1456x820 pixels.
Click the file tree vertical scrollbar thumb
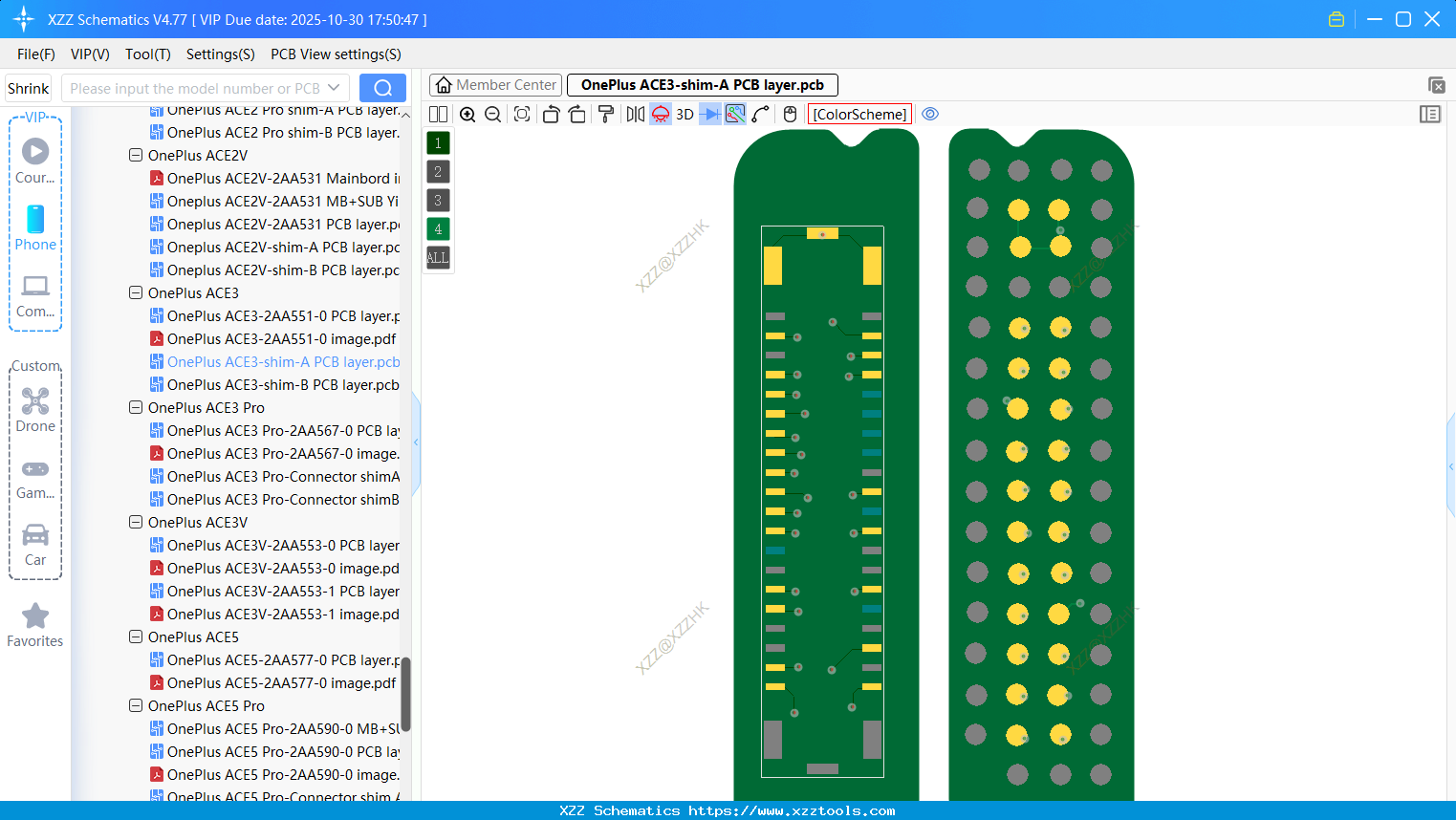[405, 694]
